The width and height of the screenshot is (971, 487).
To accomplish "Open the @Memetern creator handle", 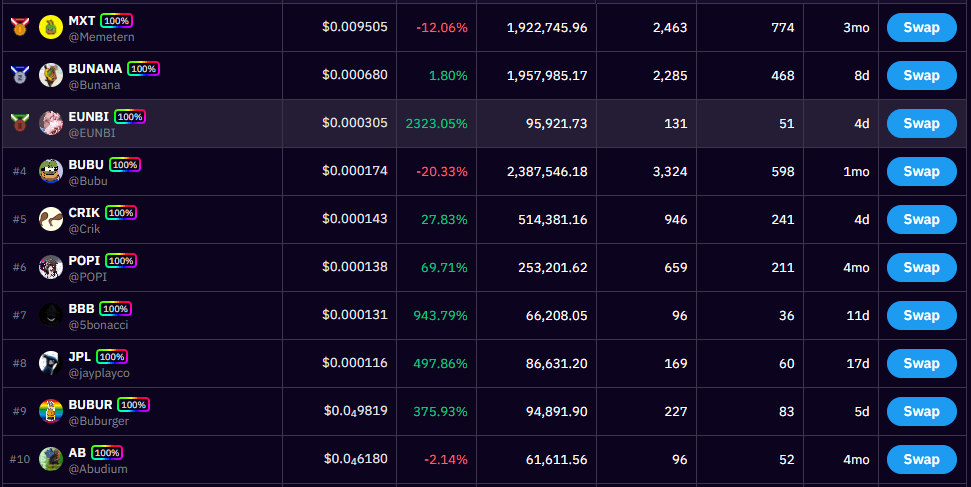I will pos(101,37).
